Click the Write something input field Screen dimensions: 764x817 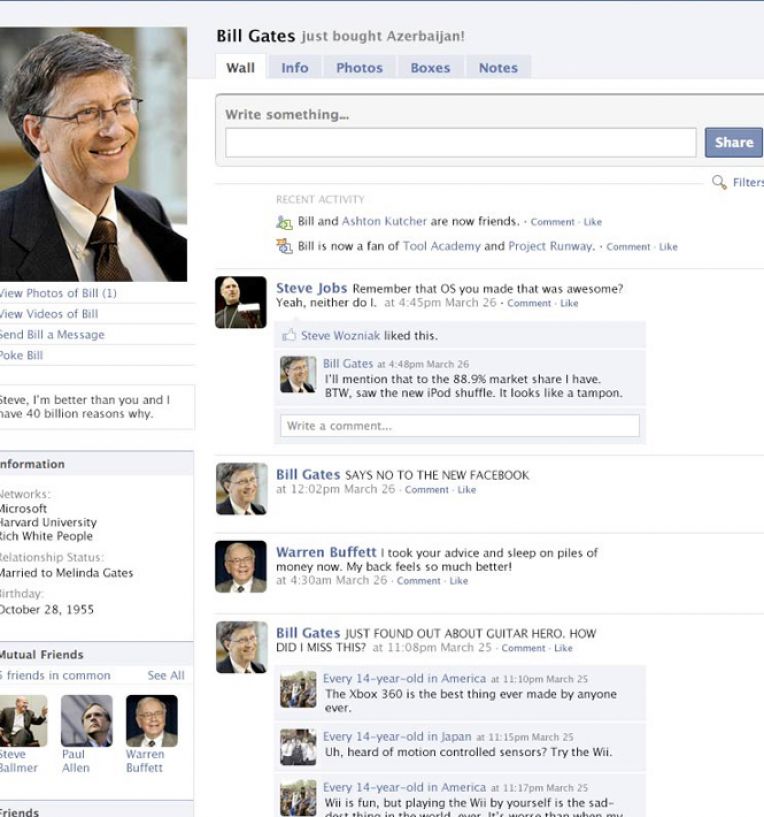(x=461, y=142)
